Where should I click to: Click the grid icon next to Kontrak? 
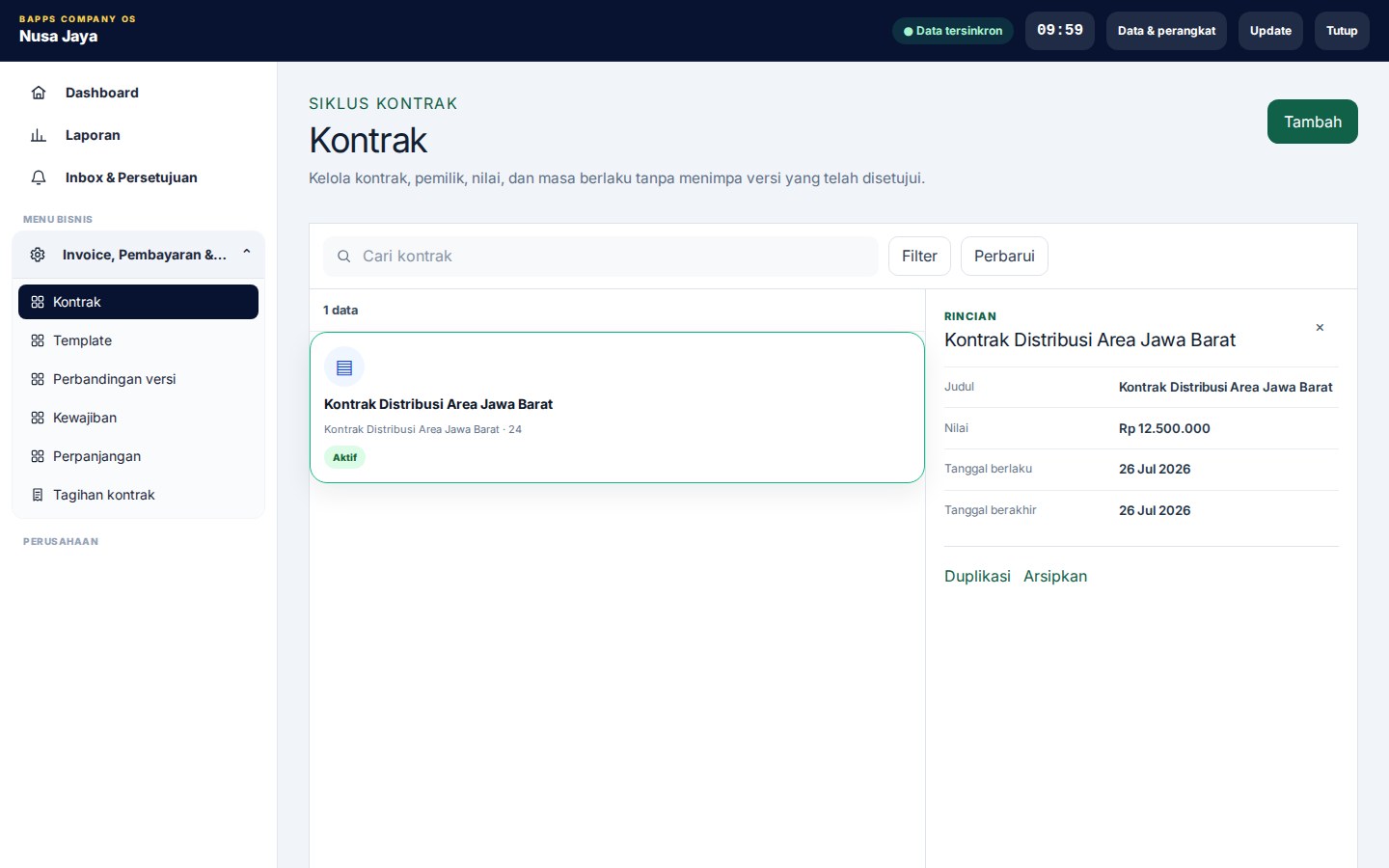coord(38,302)
